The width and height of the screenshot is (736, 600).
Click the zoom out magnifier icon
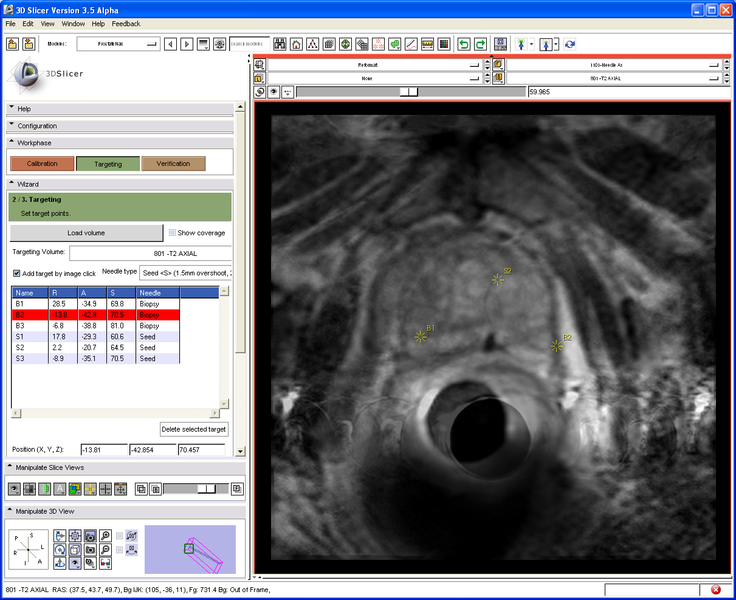coord(106,549)
